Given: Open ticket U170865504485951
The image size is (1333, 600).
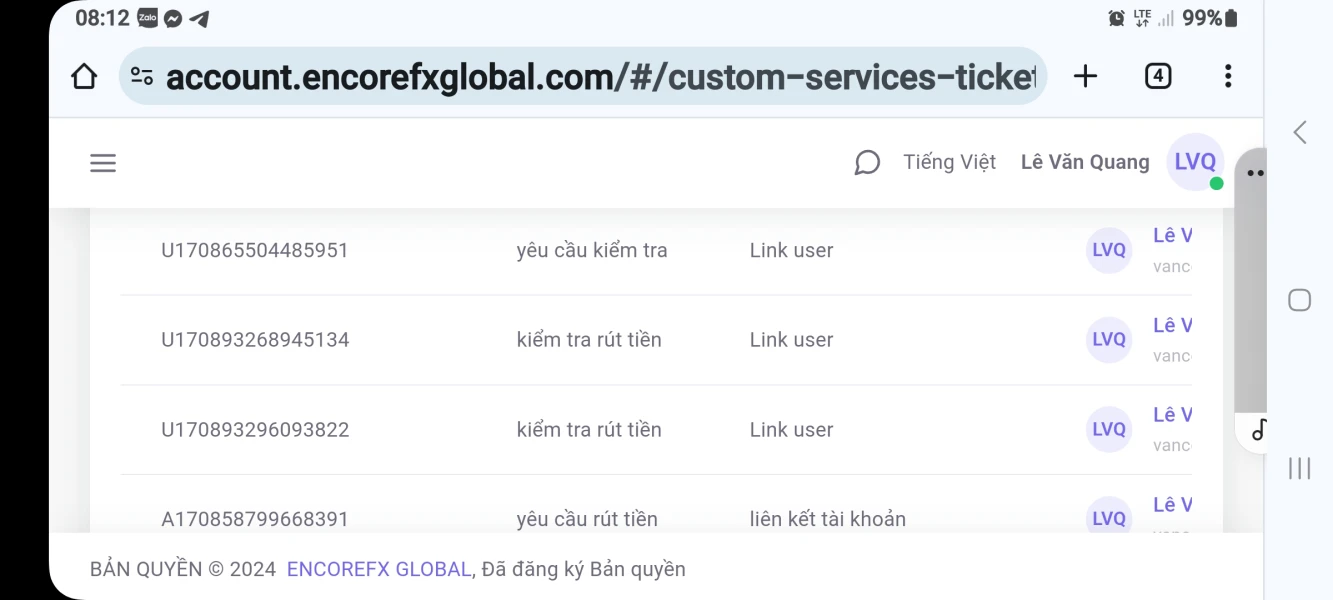Looking at the screenshot, I should click(x=255, y=250).
